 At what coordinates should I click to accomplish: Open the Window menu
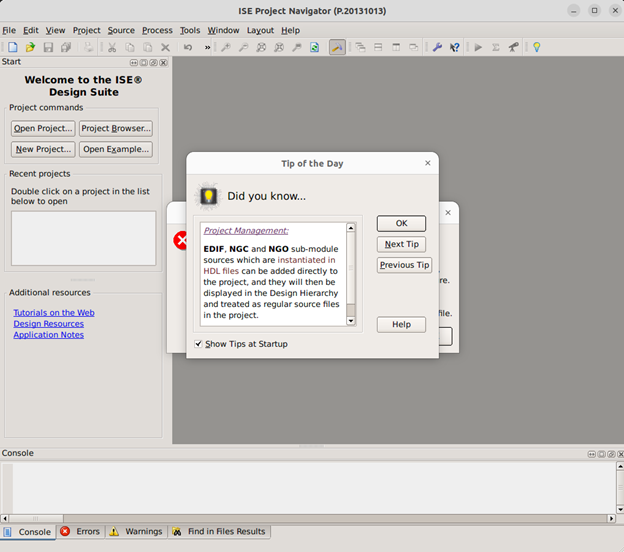point(223,30)
